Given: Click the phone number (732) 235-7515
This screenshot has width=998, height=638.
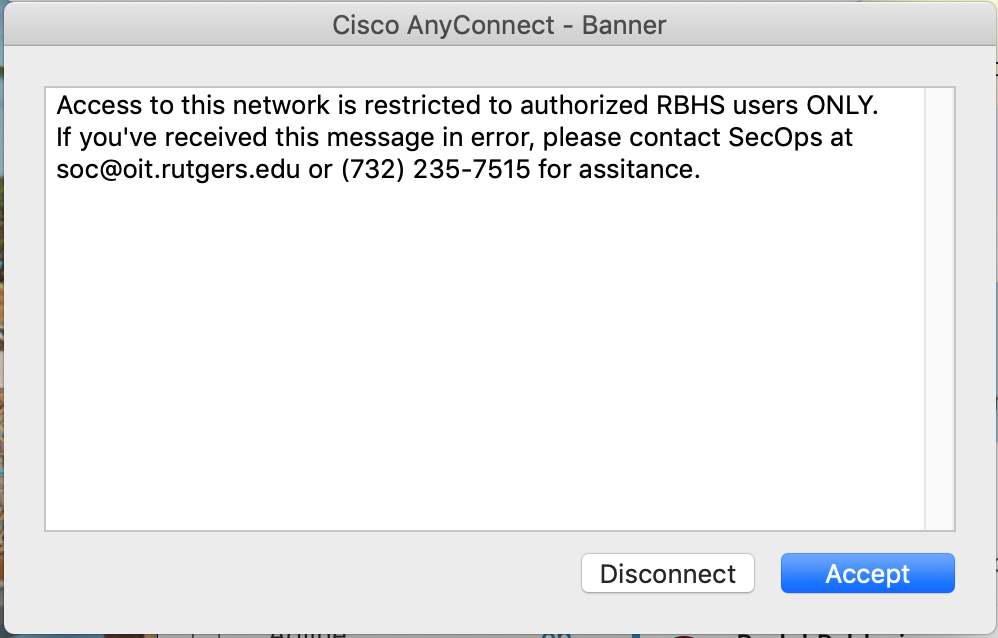Looking at the screenshot, I should (x=435, y=169).
